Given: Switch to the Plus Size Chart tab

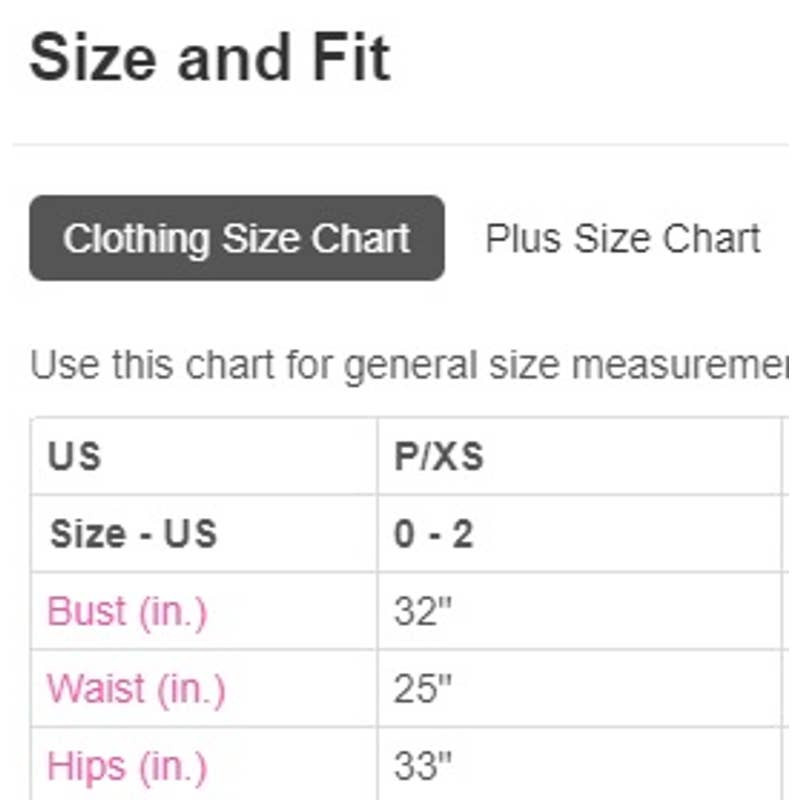Looking at the screenshot, I should pos(622,239).
